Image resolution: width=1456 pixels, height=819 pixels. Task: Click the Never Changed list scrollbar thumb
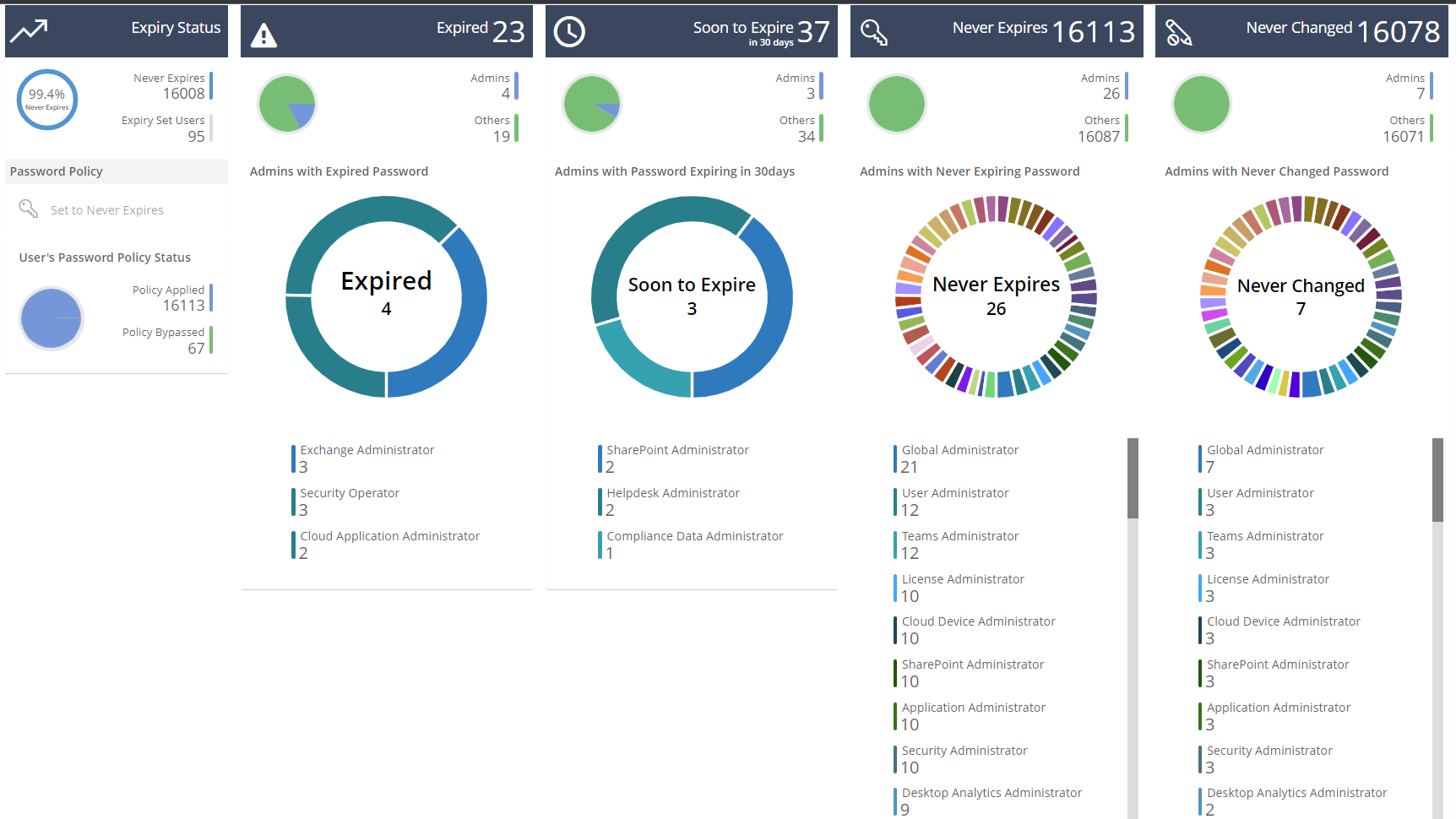[x=1437, y=480]
